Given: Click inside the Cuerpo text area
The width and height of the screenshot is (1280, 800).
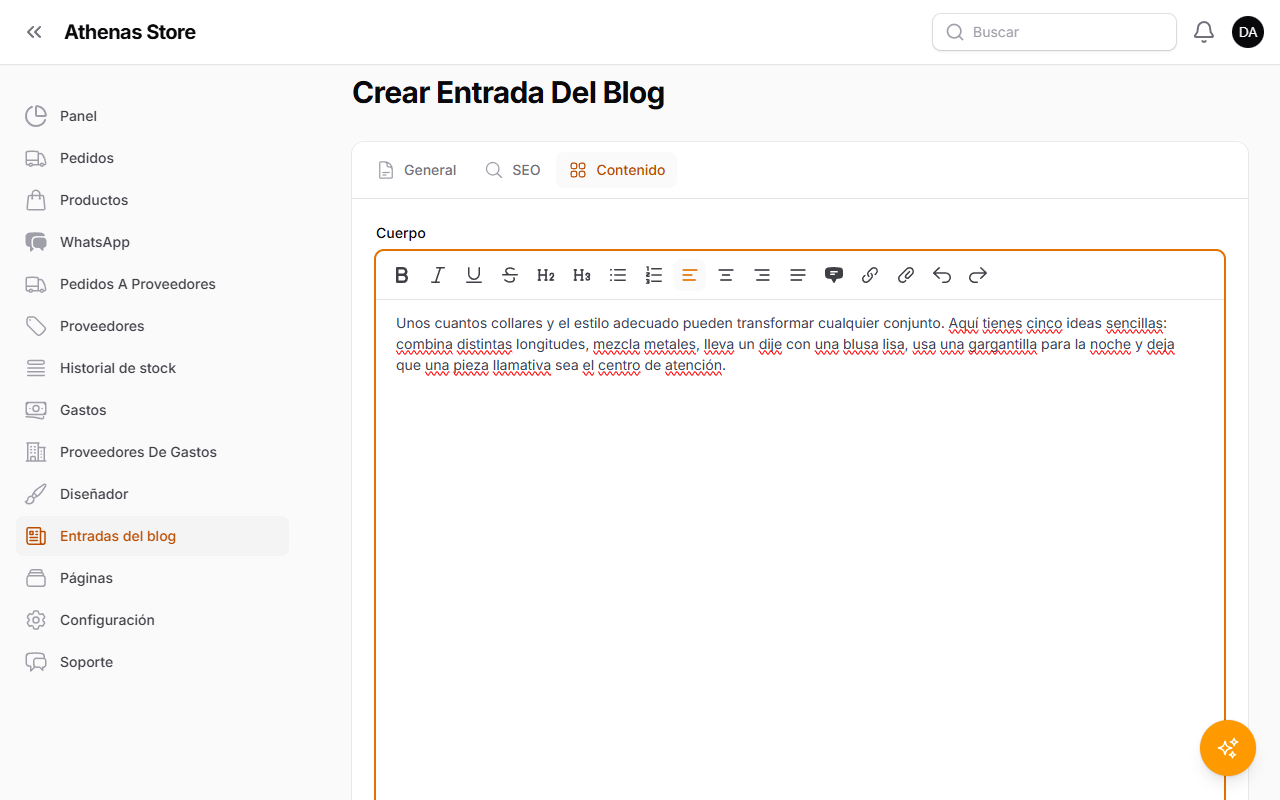Looking at the screenshot, I should point(800,550).
